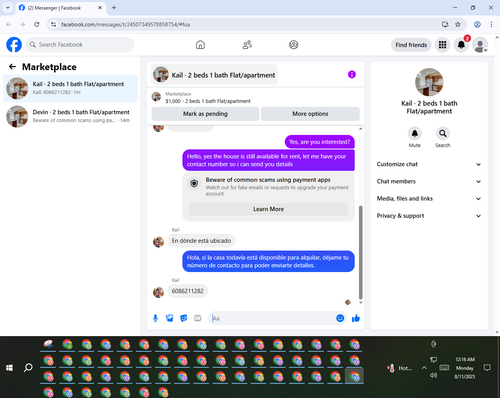
Task: Click the 6086211282 message bubble
Action: [187, 291]
